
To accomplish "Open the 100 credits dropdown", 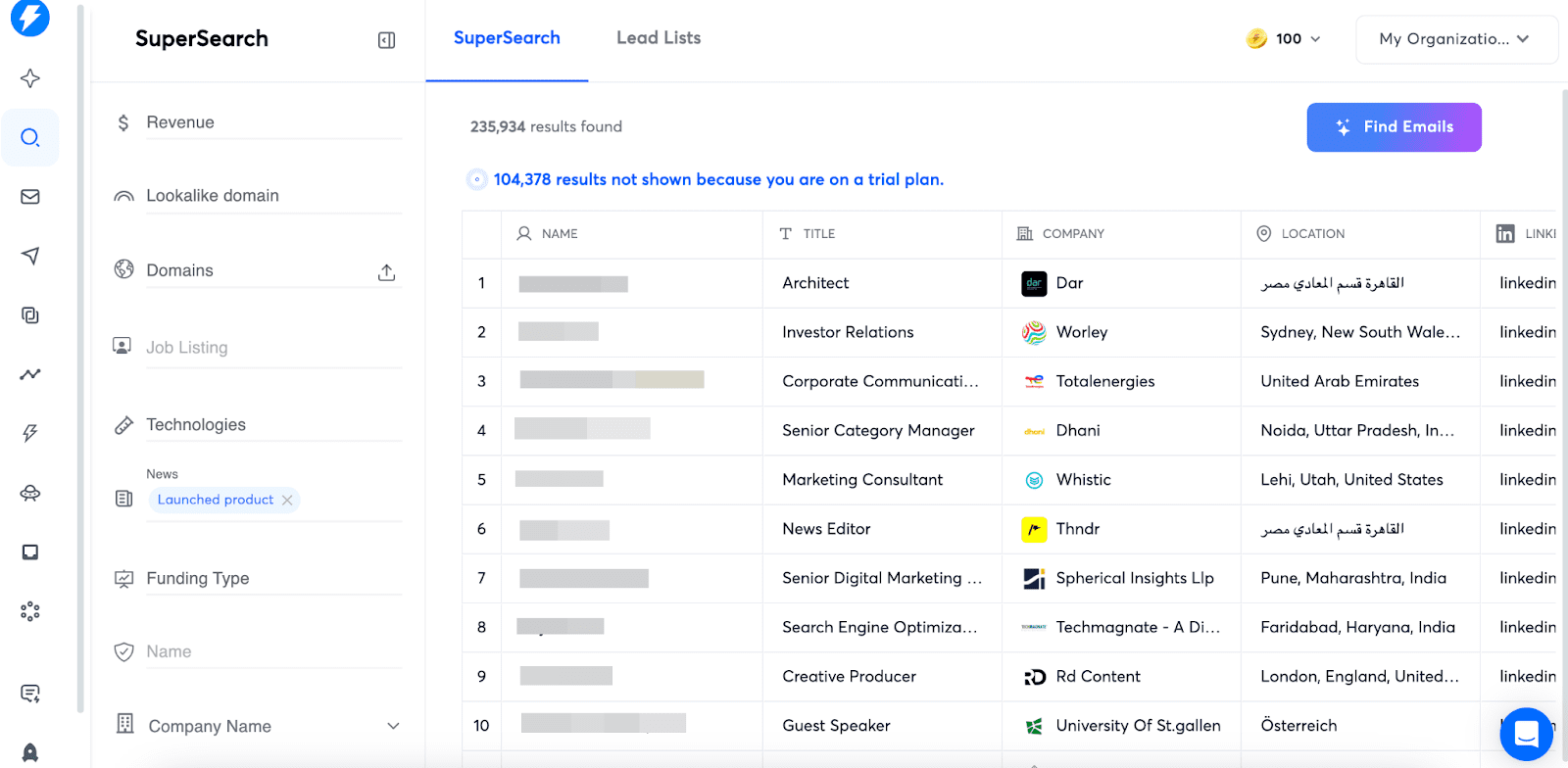I will click(1284, 39).
